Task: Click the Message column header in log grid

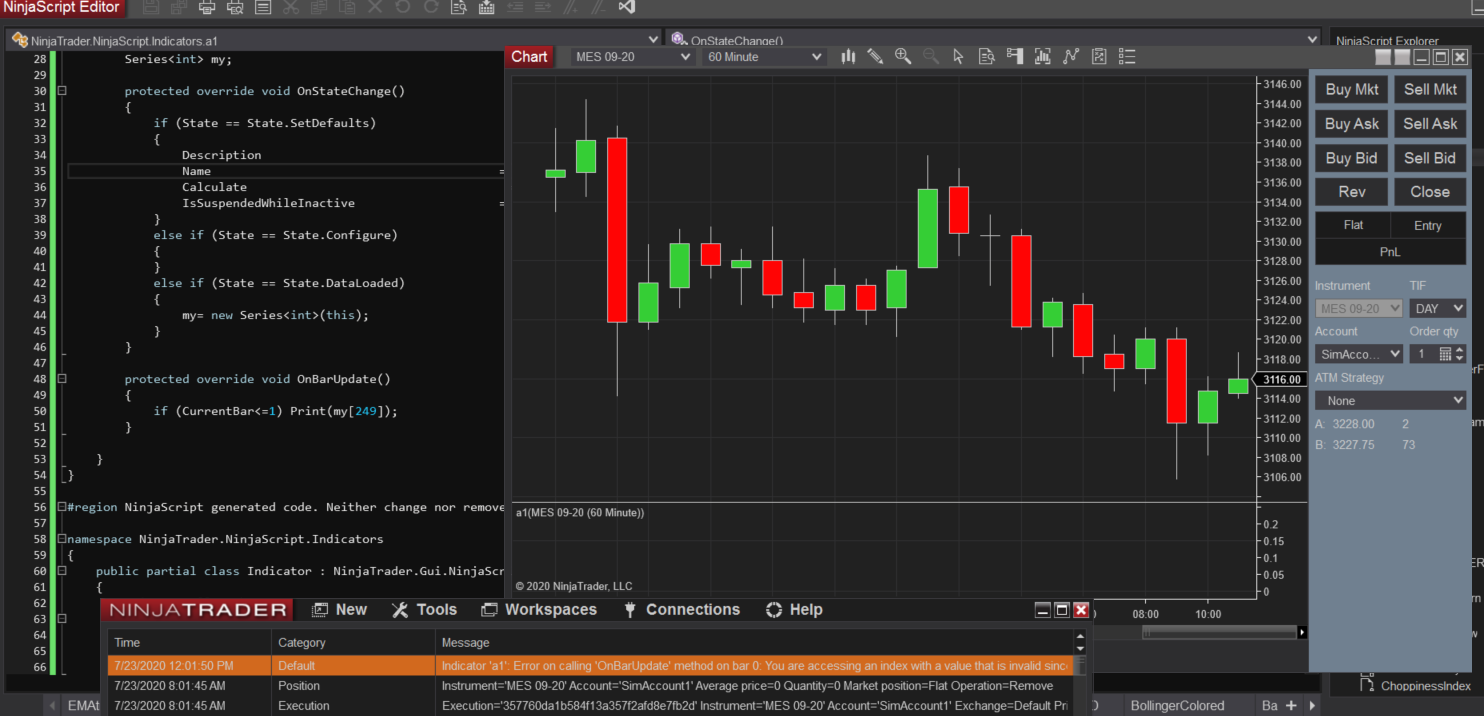Action: click(x=755, y=642)
